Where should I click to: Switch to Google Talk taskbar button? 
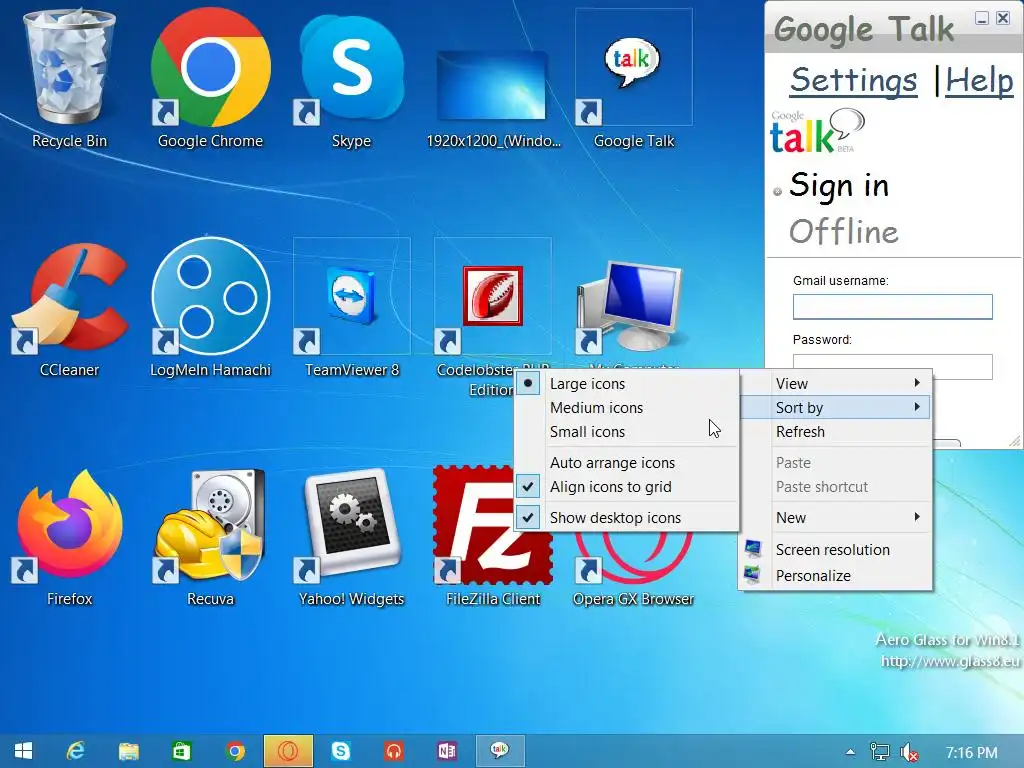tap(500, 751)
